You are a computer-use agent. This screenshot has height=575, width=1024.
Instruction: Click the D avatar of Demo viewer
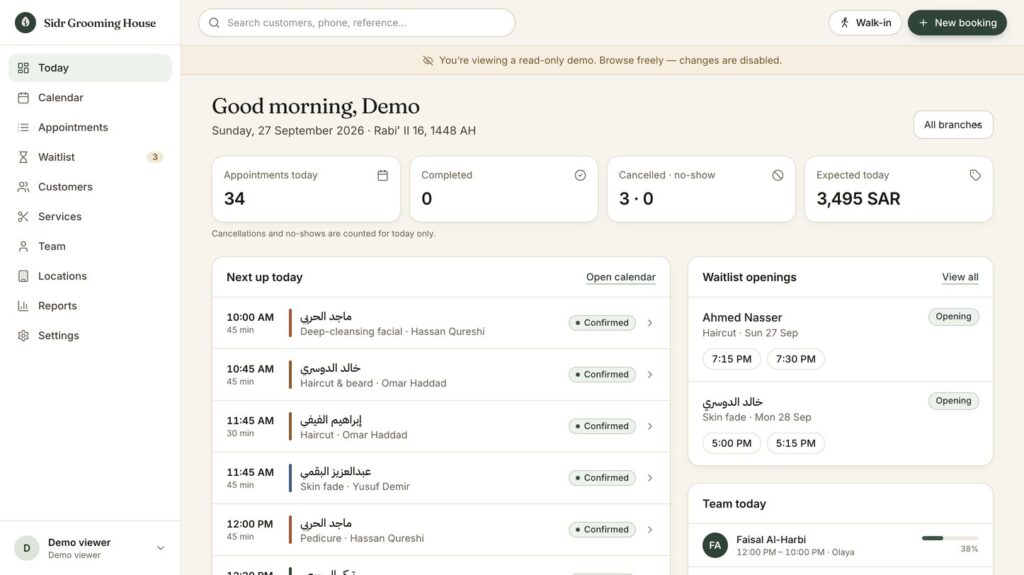click(27, 548)
